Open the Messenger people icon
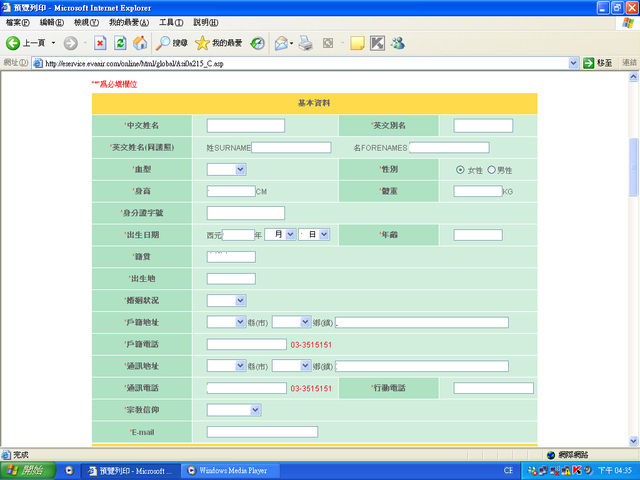Image resolution: width=640 pixels, height=480 pixels. click(398, 43)
